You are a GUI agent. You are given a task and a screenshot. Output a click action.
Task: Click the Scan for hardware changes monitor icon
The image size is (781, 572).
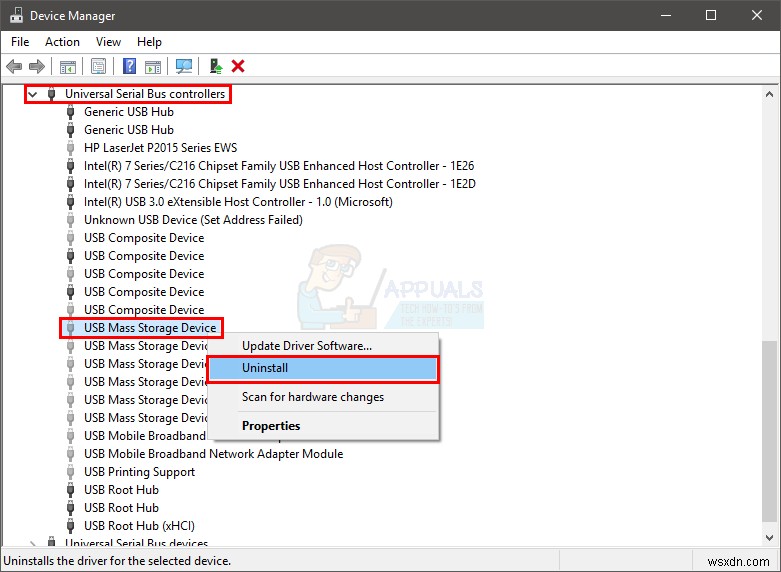pyautogui.click(x=184, y=66)
